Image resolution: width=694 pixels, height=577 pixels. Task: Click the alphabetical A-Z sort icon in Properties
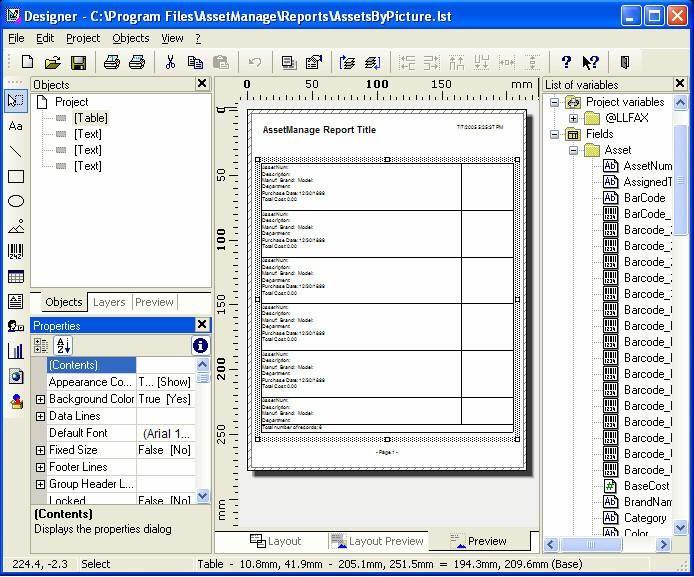coord(63,346)
